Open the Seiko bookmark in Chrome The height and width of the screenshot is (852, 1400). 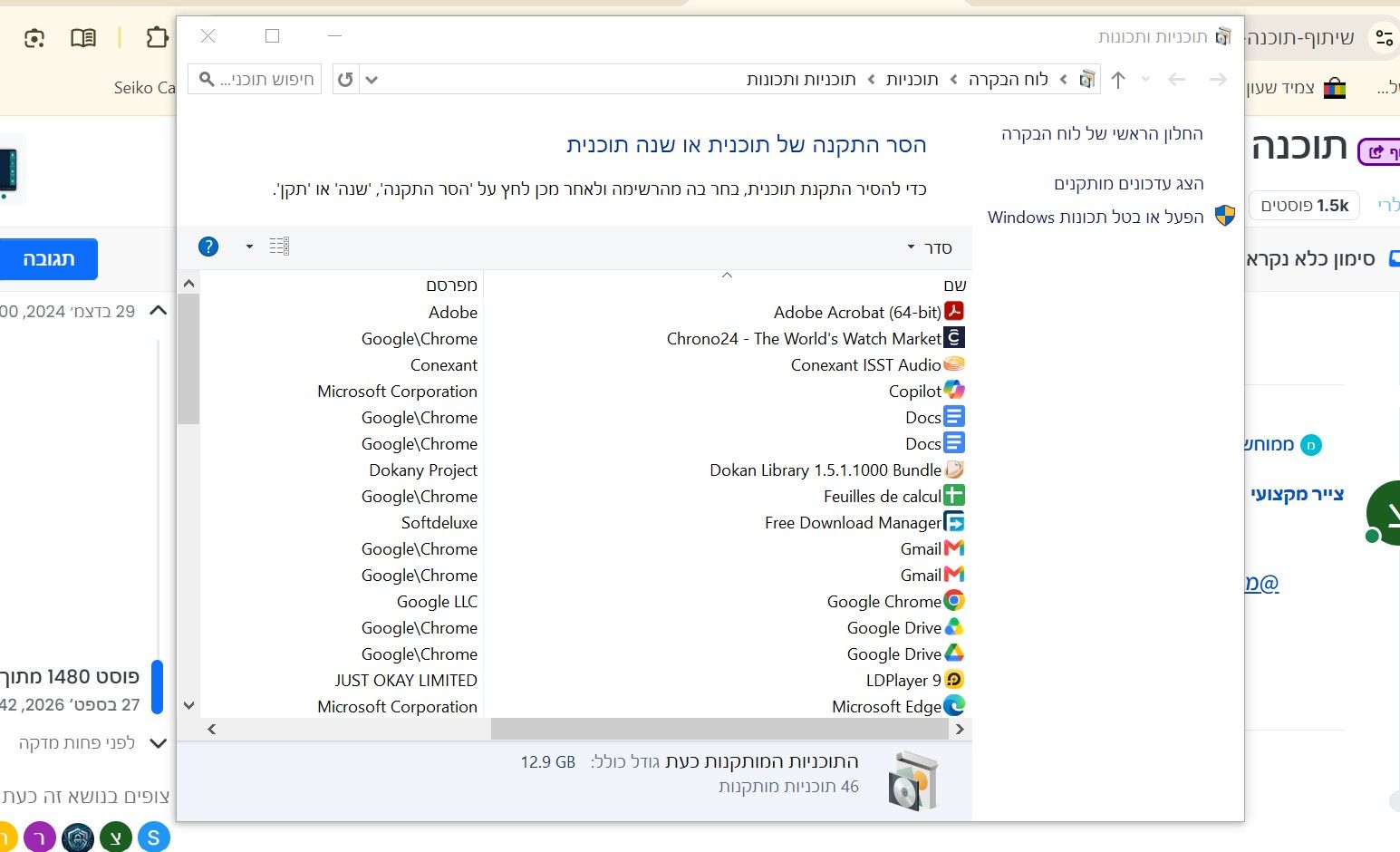click(144, 88)
